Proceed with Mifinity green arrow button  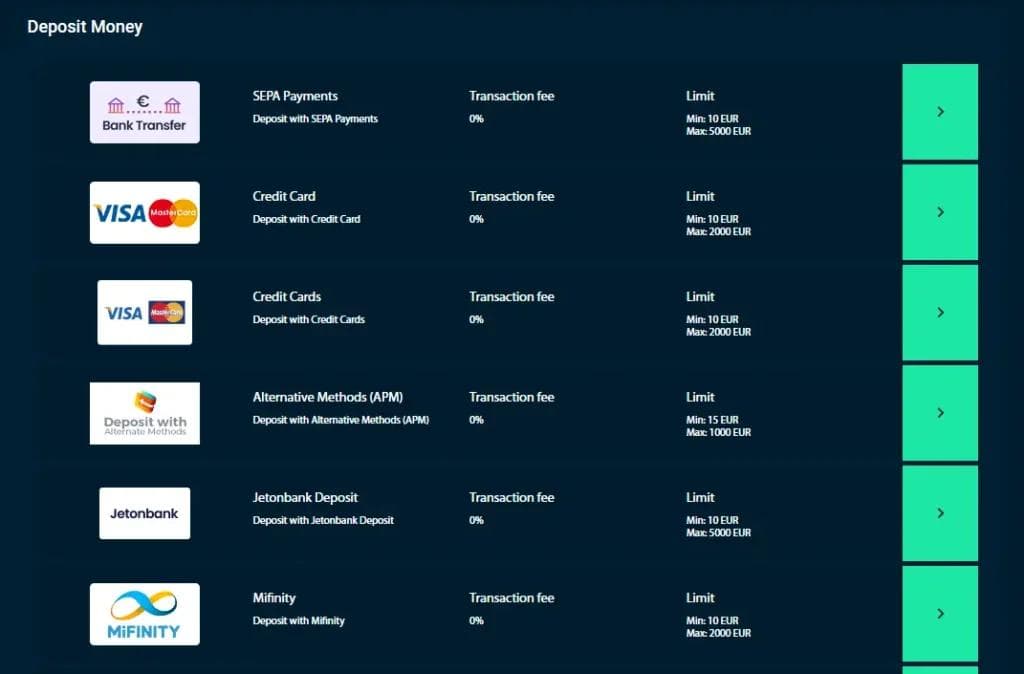pyautogui.click(x=940, y=614)
